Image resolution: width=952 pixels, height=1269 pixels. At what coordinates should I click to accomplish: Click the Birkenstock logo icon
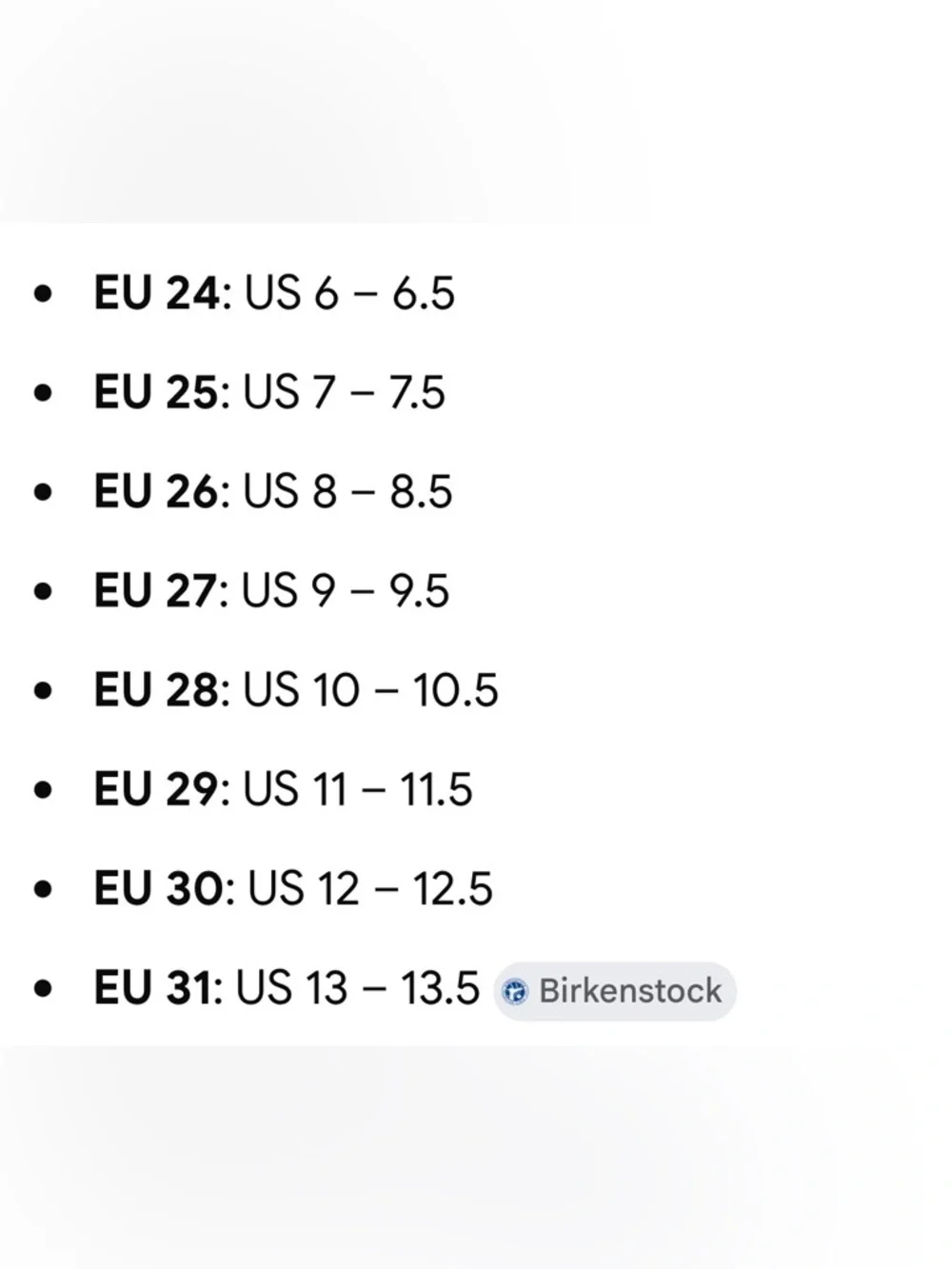tap(515, 992)
